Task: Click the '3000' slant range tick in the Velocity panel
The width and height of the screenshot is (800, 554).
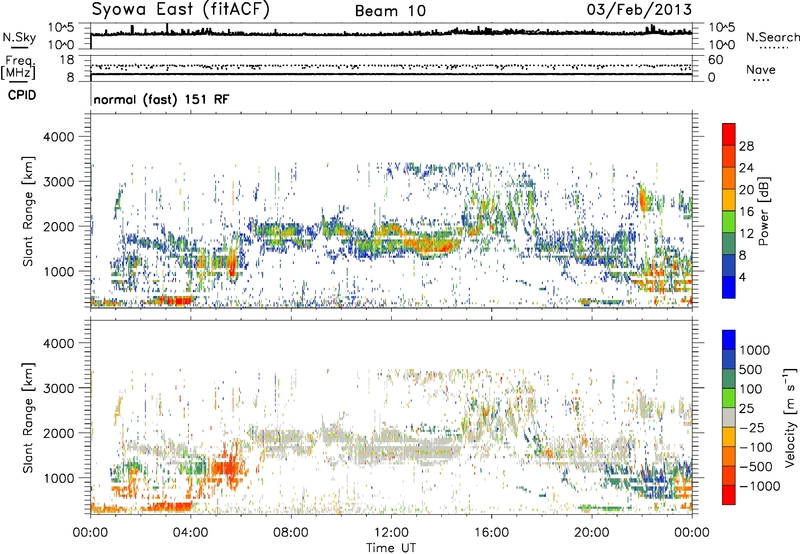Action: tap(58, 388)
